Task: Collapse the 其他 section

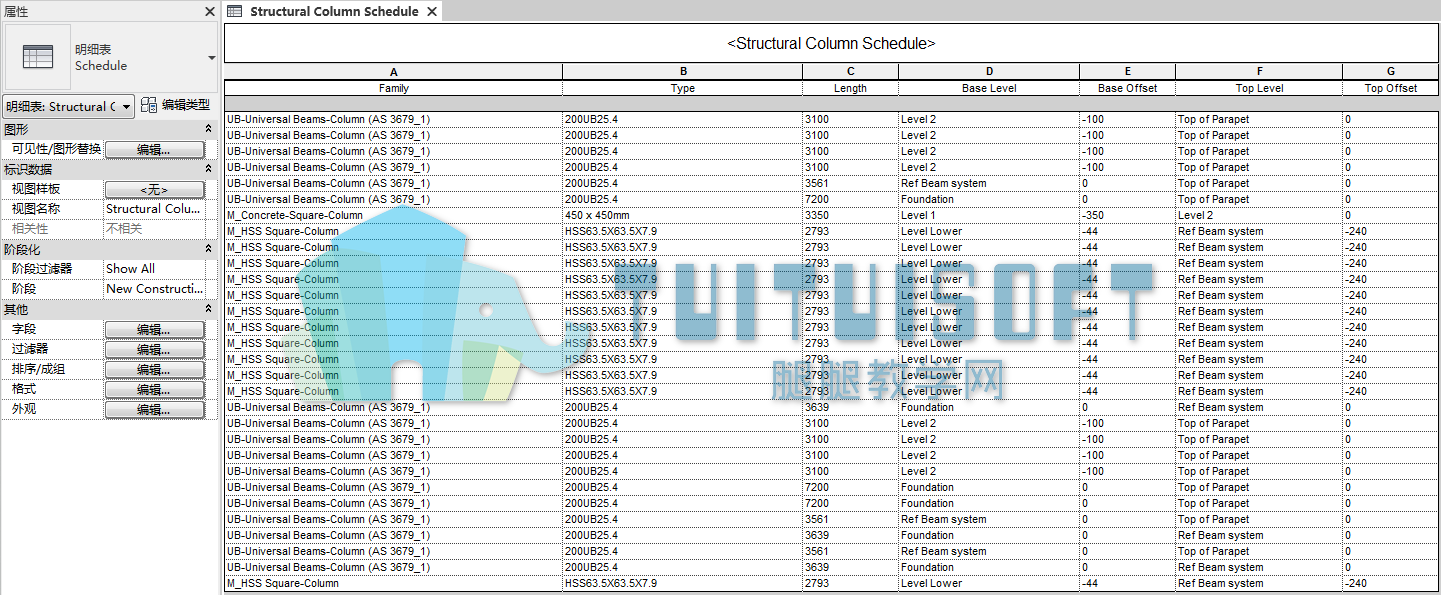Action: 208,309
